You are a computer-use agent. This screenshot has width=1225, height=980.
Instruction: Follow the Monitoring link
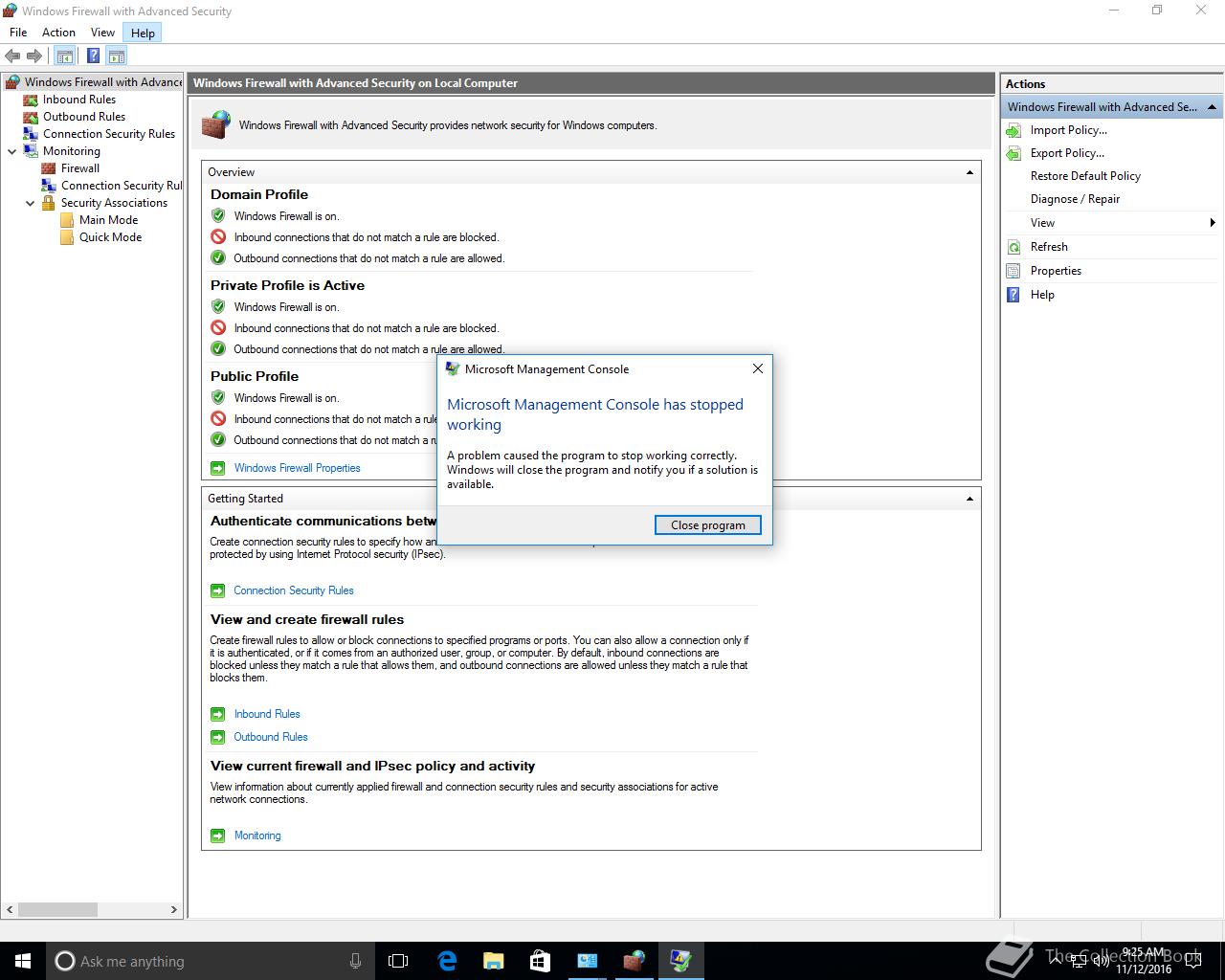click(257, 835)
